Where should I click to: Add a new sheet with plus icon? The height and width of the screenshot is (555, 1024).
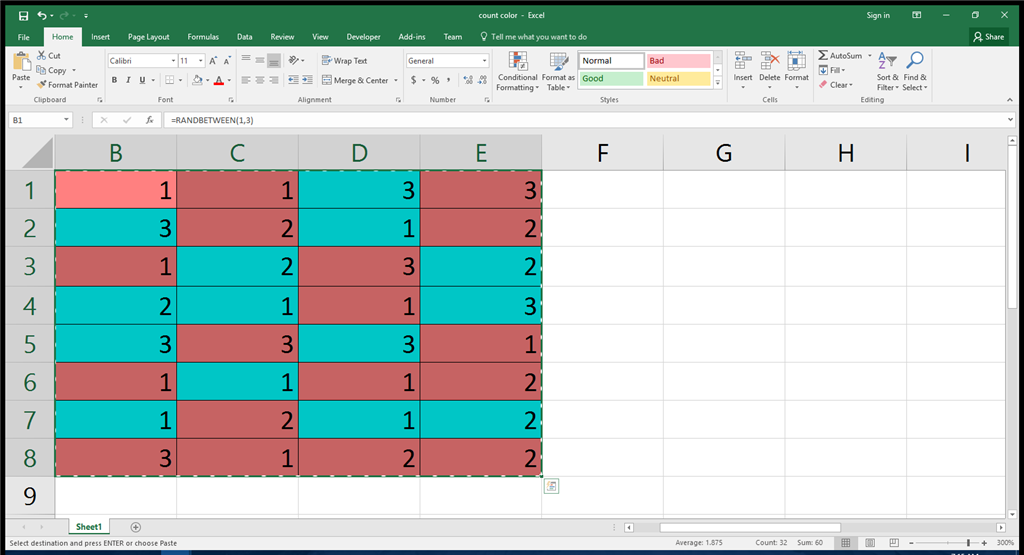tap(135, 527)
